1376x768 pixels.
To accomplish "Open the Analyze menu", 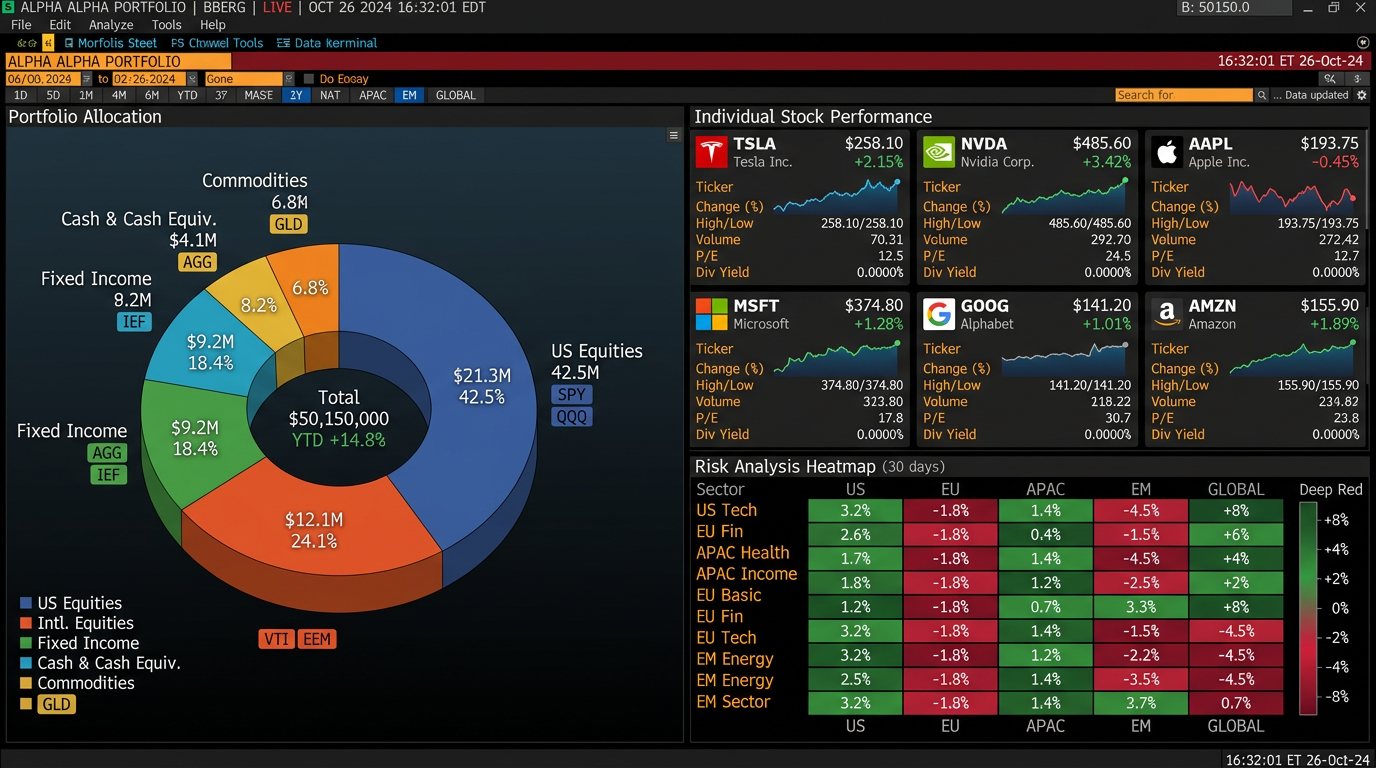I will tap(111, 25).
